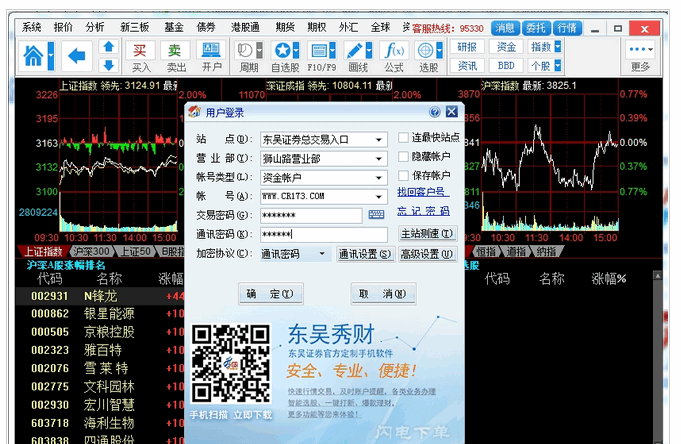Screen dimensions: 681x444
Task: Expand the 指数 index dropdown
Action: click(x=557, y=46)
